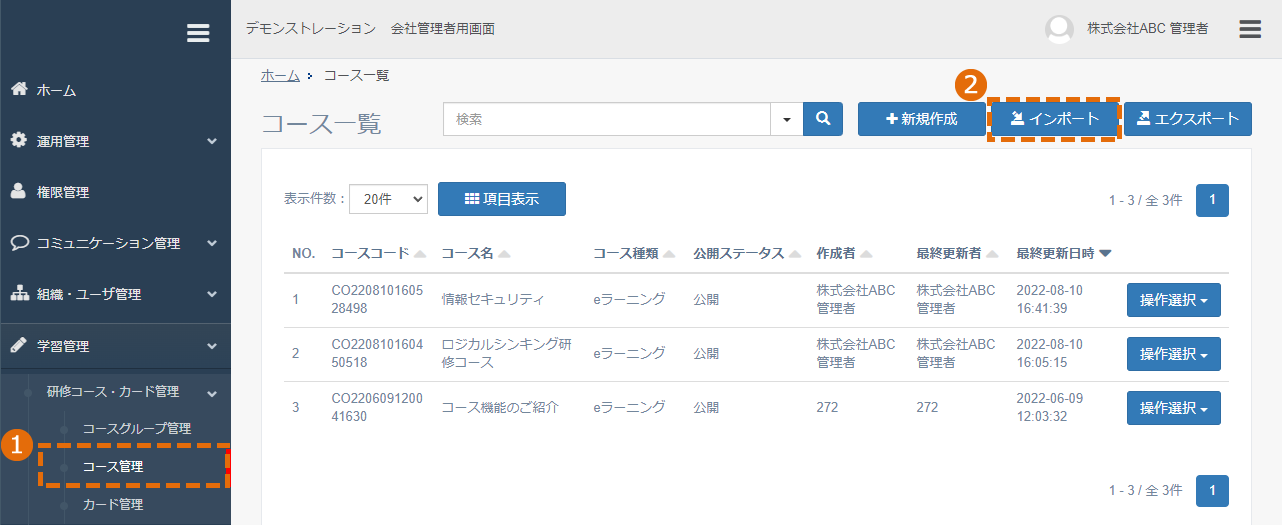
Task: Sort by コース名 column
Action: (x=475, y=254)
